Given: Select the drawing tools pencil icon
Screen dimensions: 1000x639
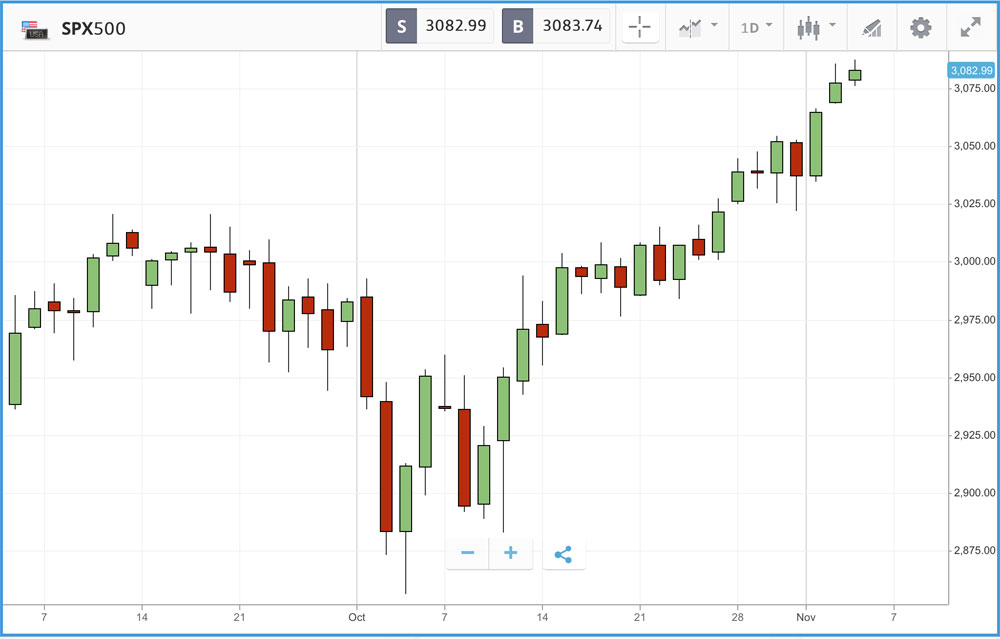Looking at the screenshot, I should pyautogui.click(x=871, y=27).
